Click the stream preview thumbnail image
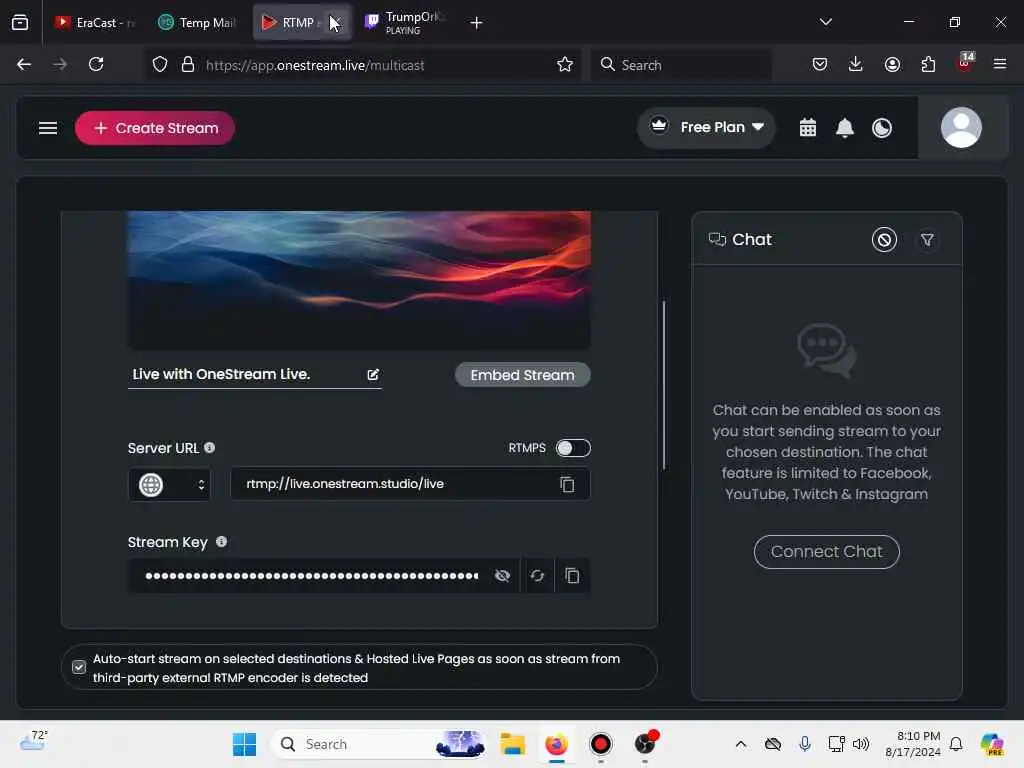Image resolution: width=1024 pixels, height=768 pixels. [x=359, y=280]
